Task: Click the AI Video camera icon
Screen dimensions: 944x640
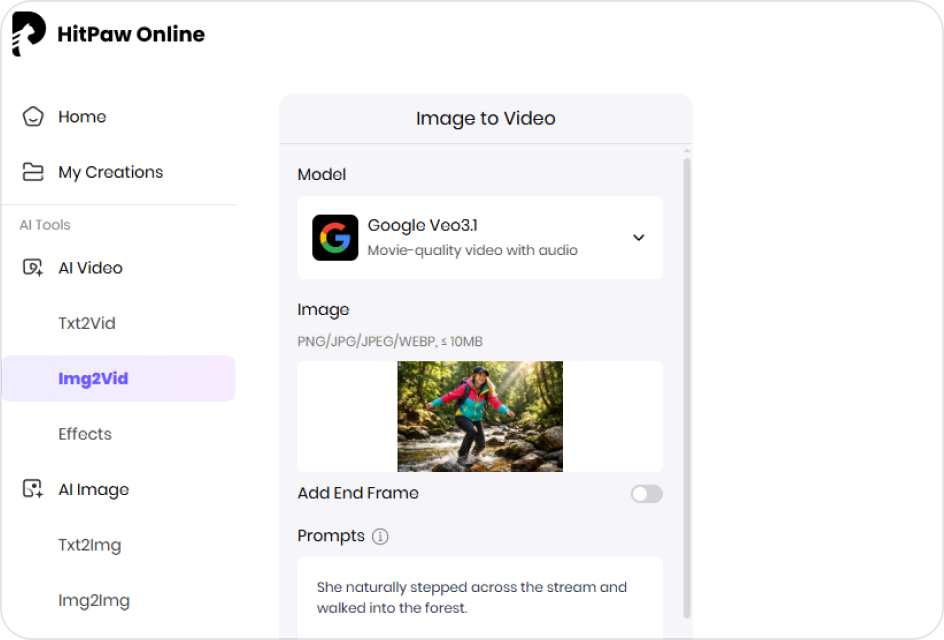Action: point(30,267)
